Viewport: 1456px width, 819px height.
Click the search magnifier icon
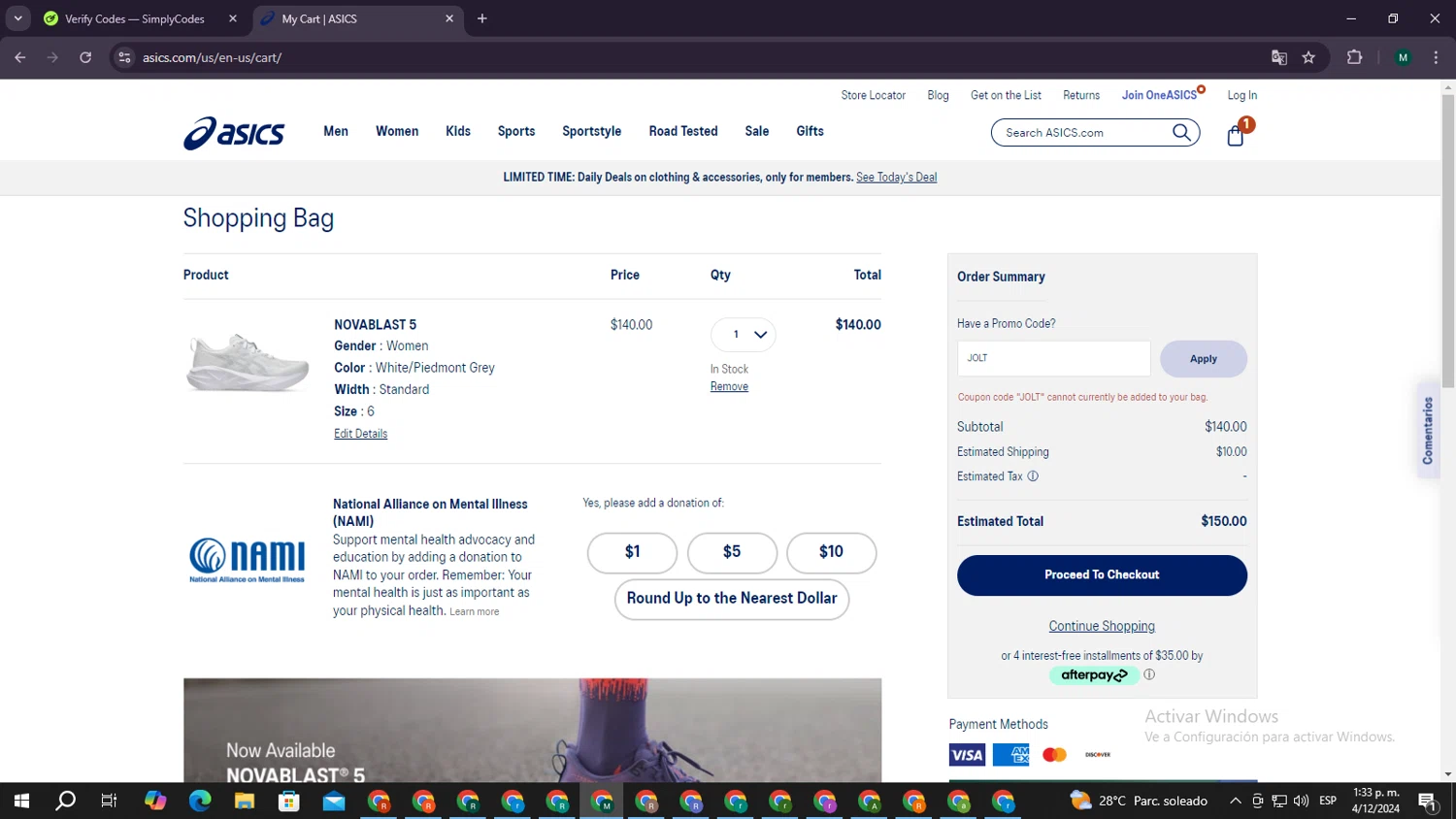point(1181,133)
